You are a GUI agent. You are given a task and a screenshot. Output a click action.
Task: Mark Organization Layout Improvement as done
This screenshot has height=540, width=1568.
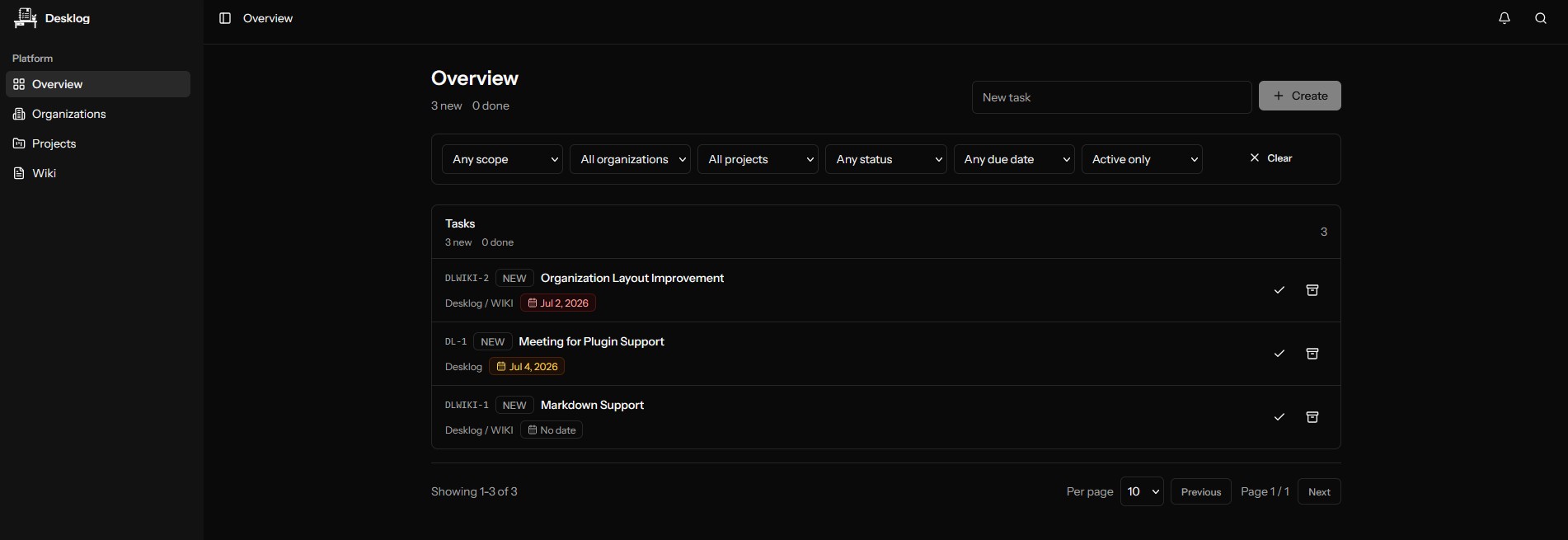[1279, 290]
